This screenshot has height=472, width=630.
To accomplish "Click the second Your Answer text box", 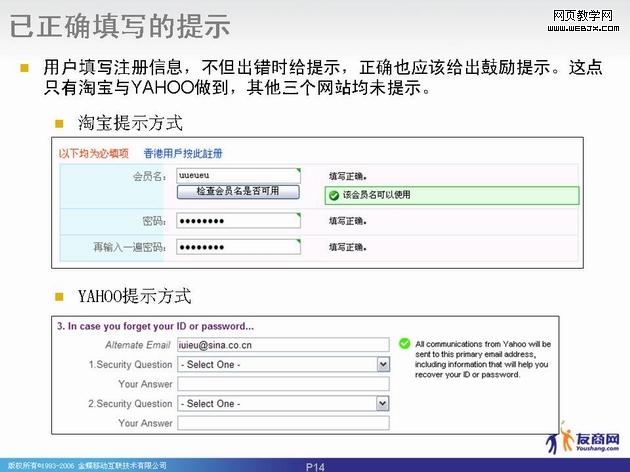I will point(282,423).
